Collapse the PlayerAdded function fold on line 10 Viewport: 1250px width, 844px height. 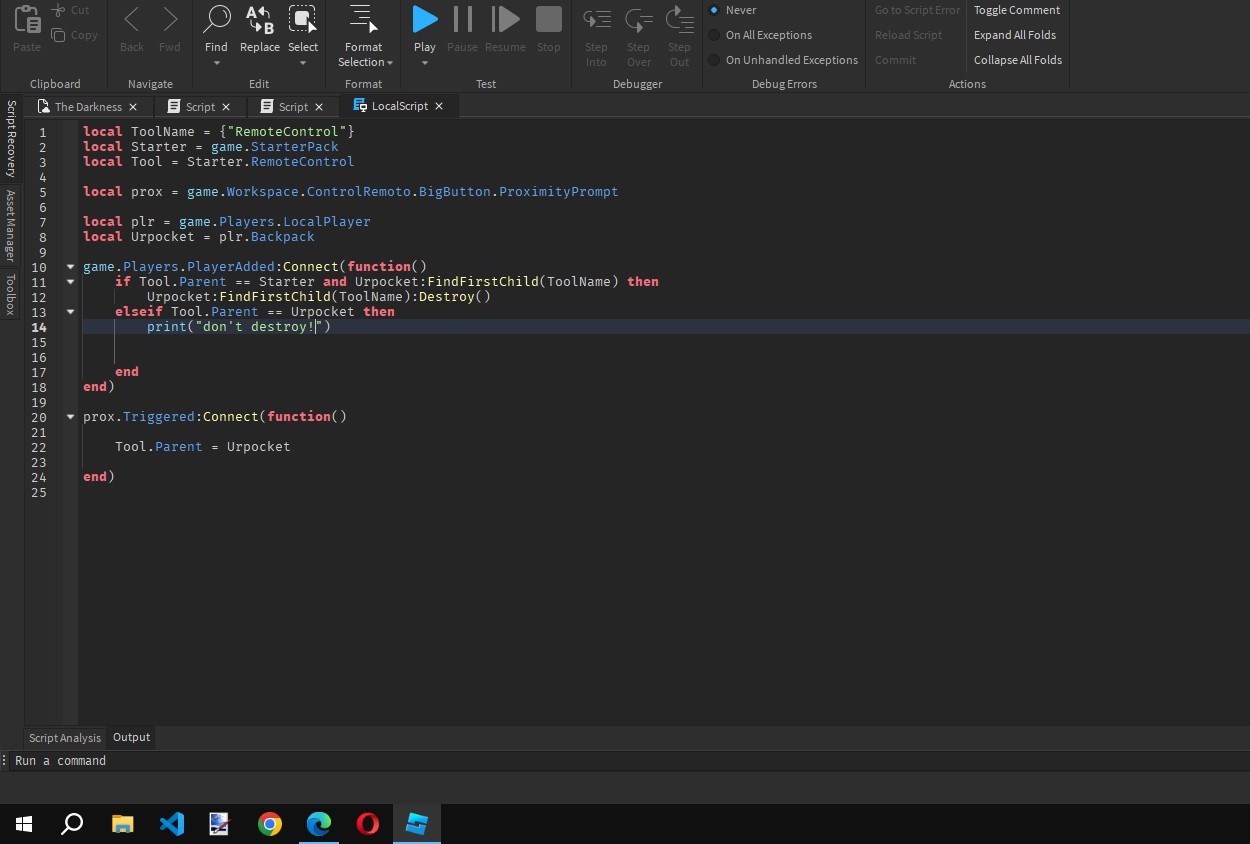(69, 266)
